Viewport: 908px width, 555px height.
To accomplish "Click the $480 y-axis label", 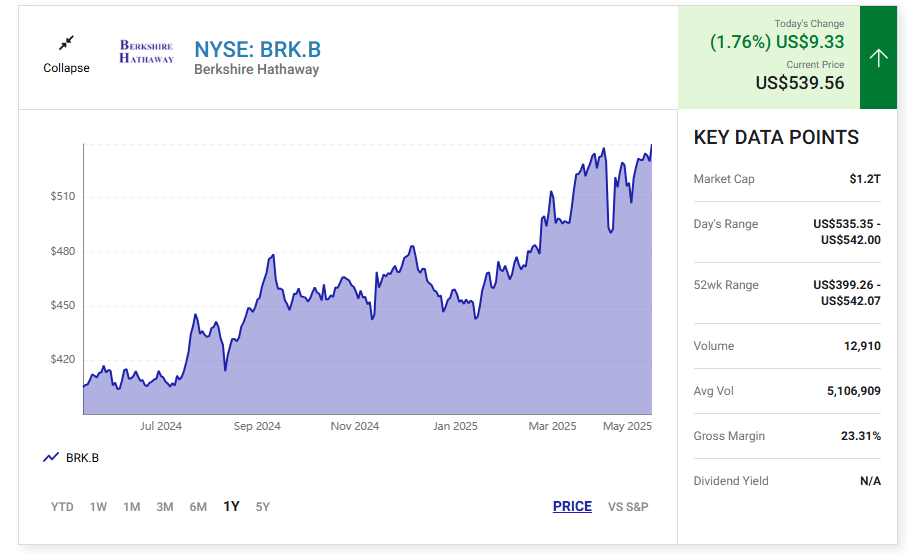I will click(63, 251).
